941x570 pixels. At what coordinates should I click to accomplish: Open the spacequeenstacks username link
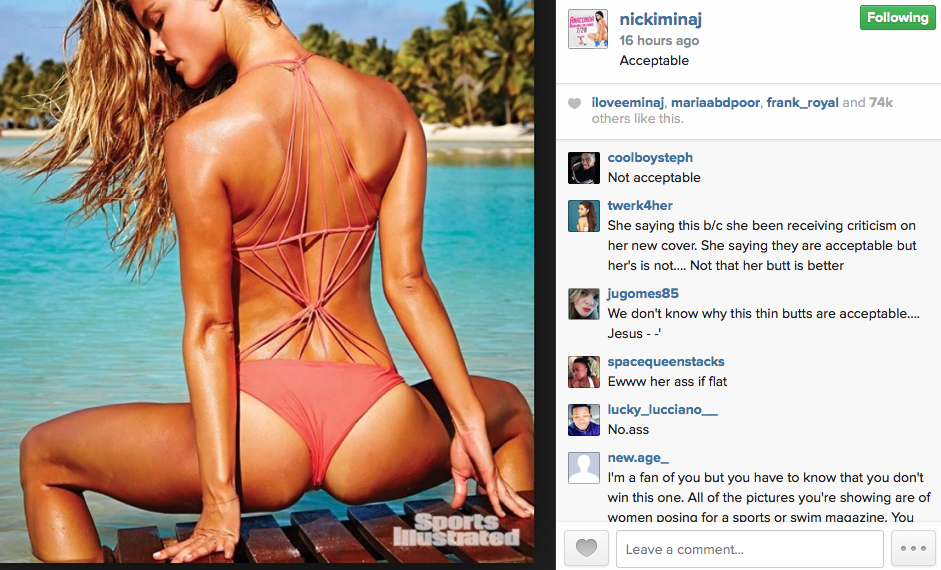666,362
